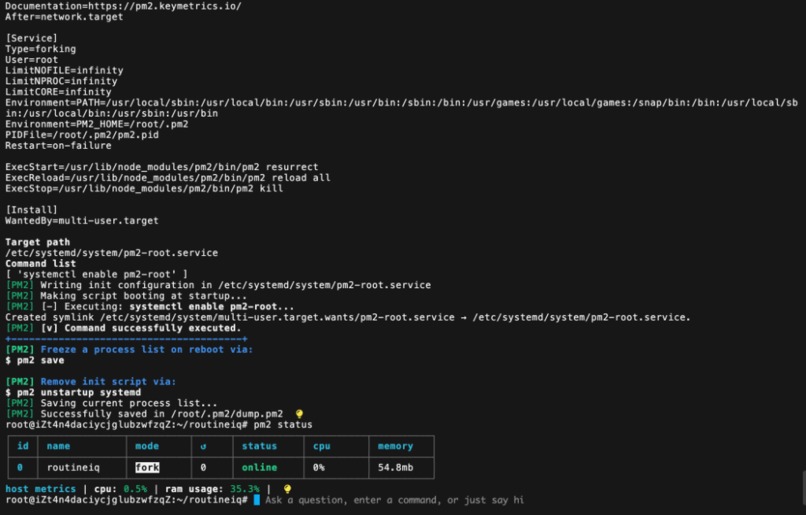Viewport: 806px width, 515px height.
Task: Select the 'routineiq' name cell
Action: (73, 467)
